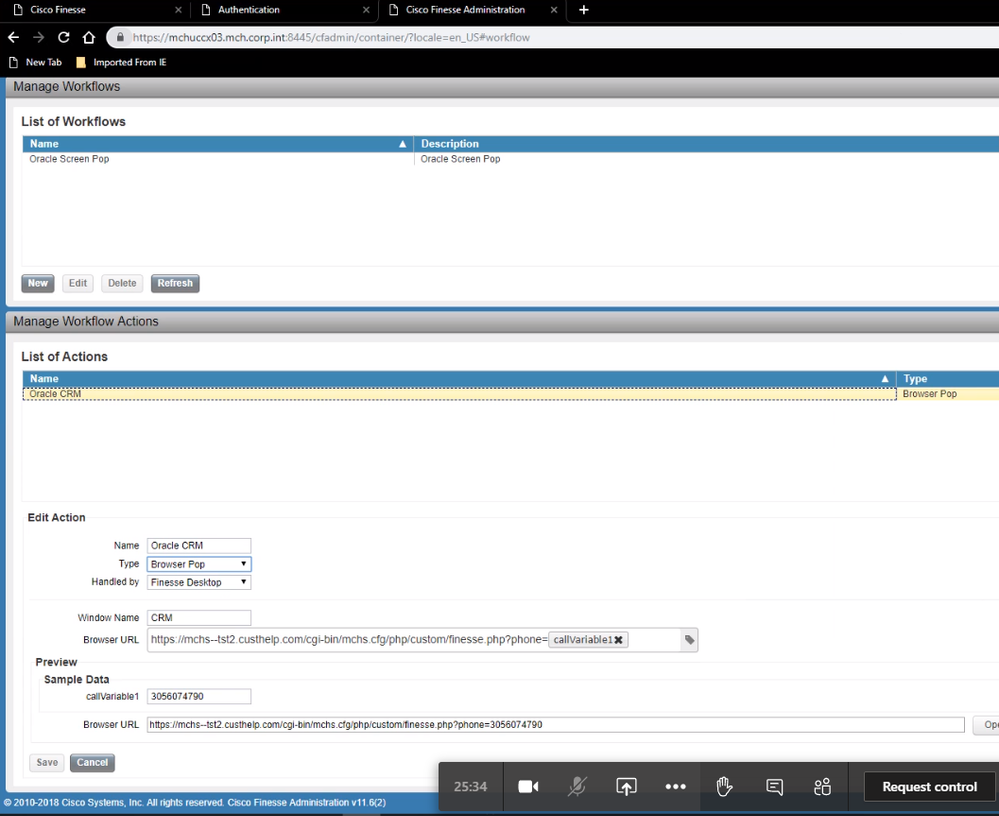Show meeting participants list

823,787
